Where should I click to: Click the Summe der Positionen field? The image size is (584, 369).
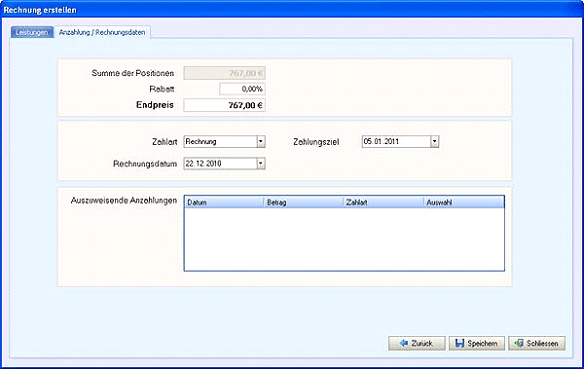pos(224,73)
